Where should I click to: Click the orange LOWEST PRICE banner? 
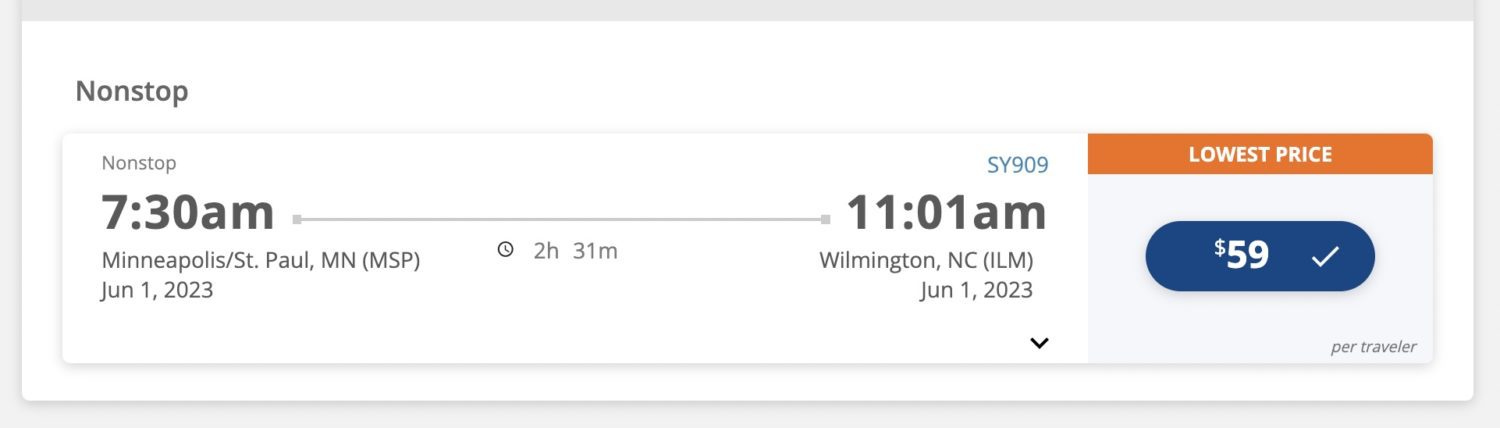pyautogui.click(x=1260, y=155)
